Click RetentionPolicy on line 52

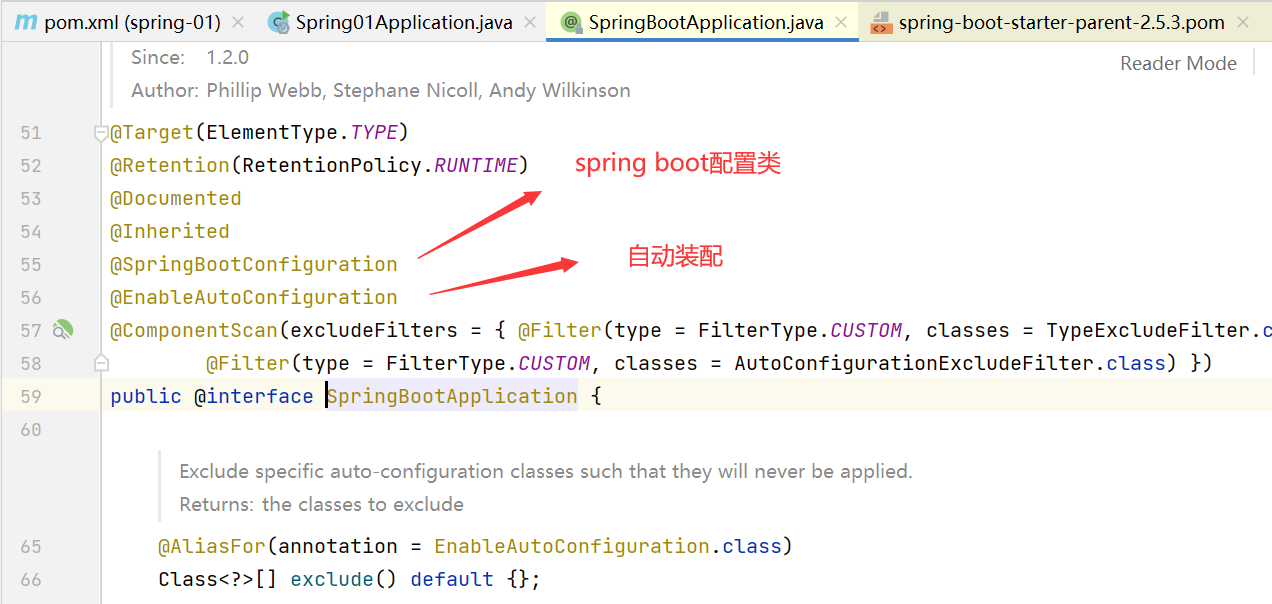(x=332, y=165)
